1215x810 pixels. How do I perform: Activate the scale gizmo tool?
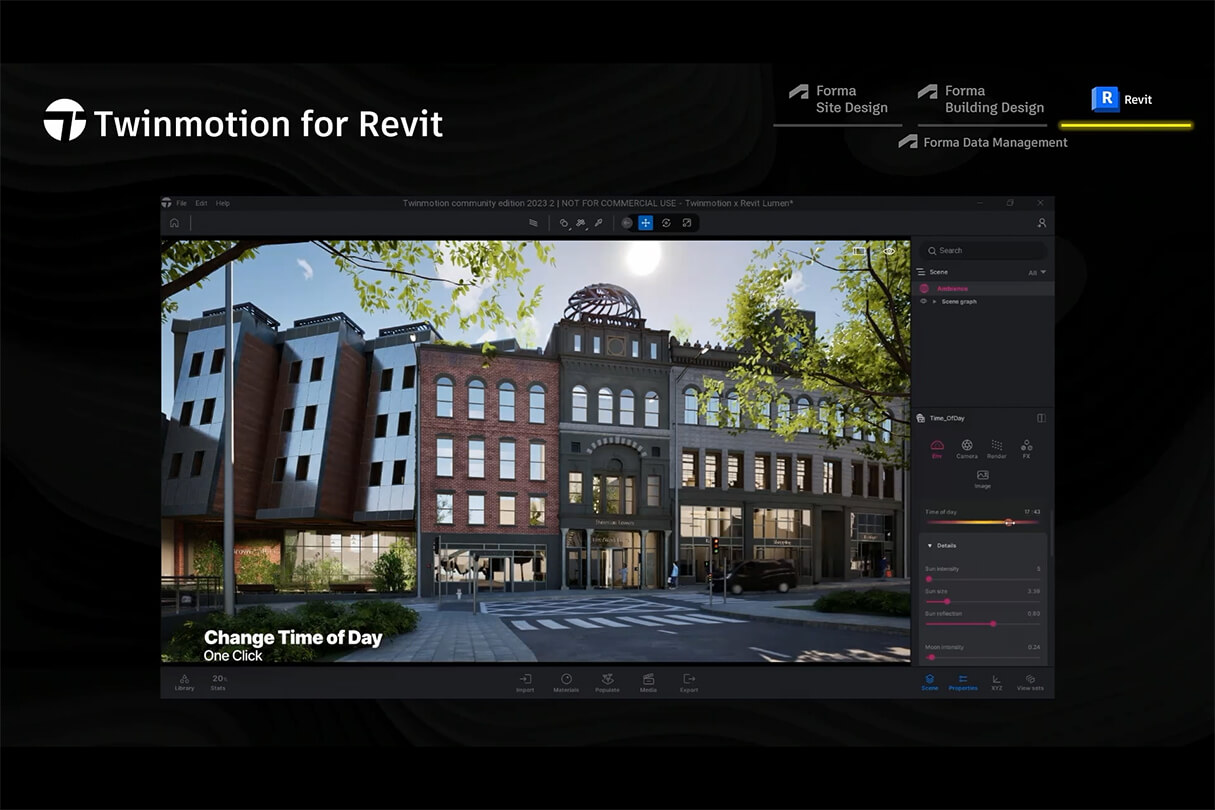[686, 223]
